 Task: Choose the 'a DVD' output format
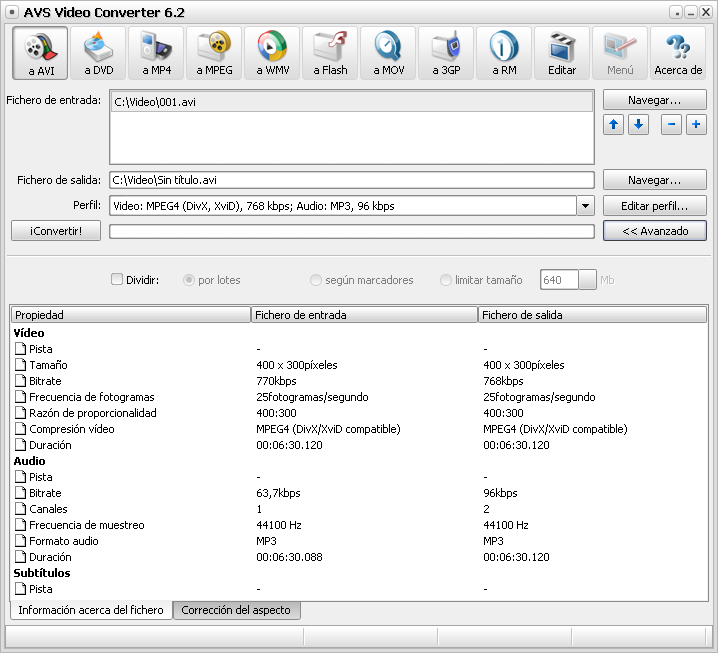click(98, 53)
